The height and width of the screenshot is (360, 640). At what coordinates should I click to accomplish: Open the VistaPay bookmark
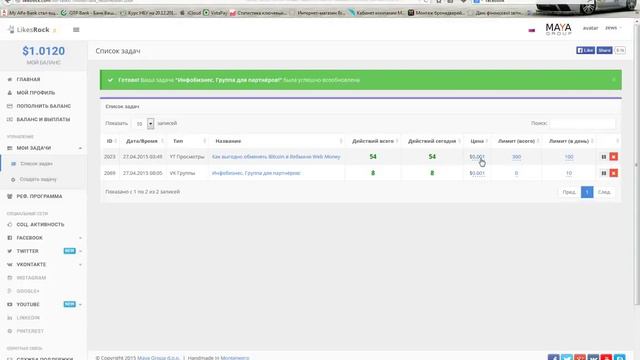215,13
